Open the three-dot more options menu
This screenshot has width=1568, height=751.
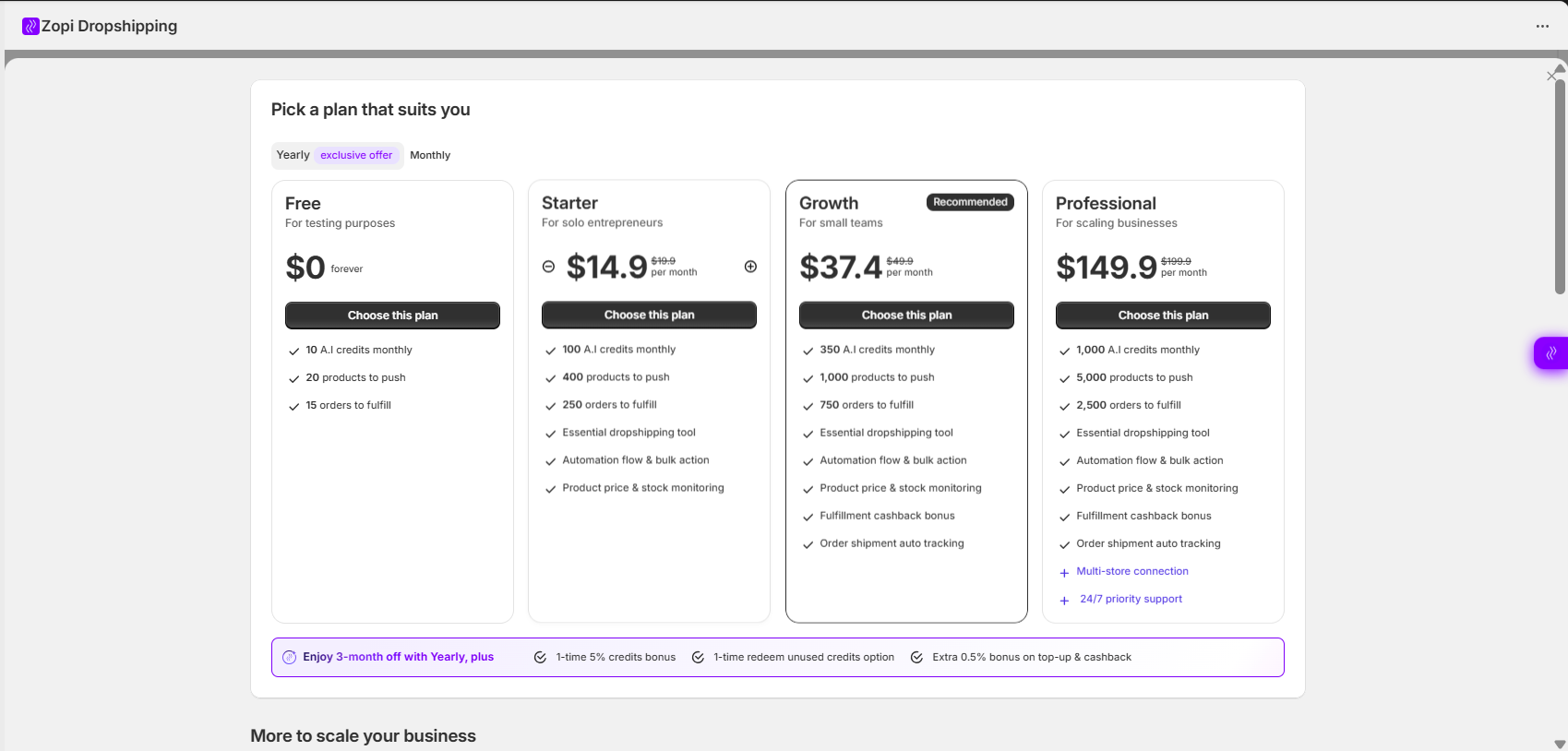click(x=1542, y=26)
